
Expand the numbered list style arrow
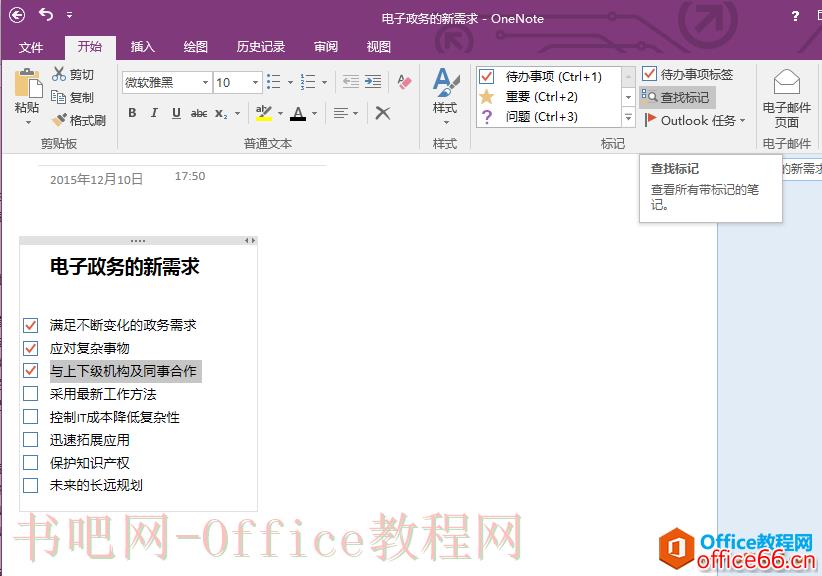(x=325, y=83)
